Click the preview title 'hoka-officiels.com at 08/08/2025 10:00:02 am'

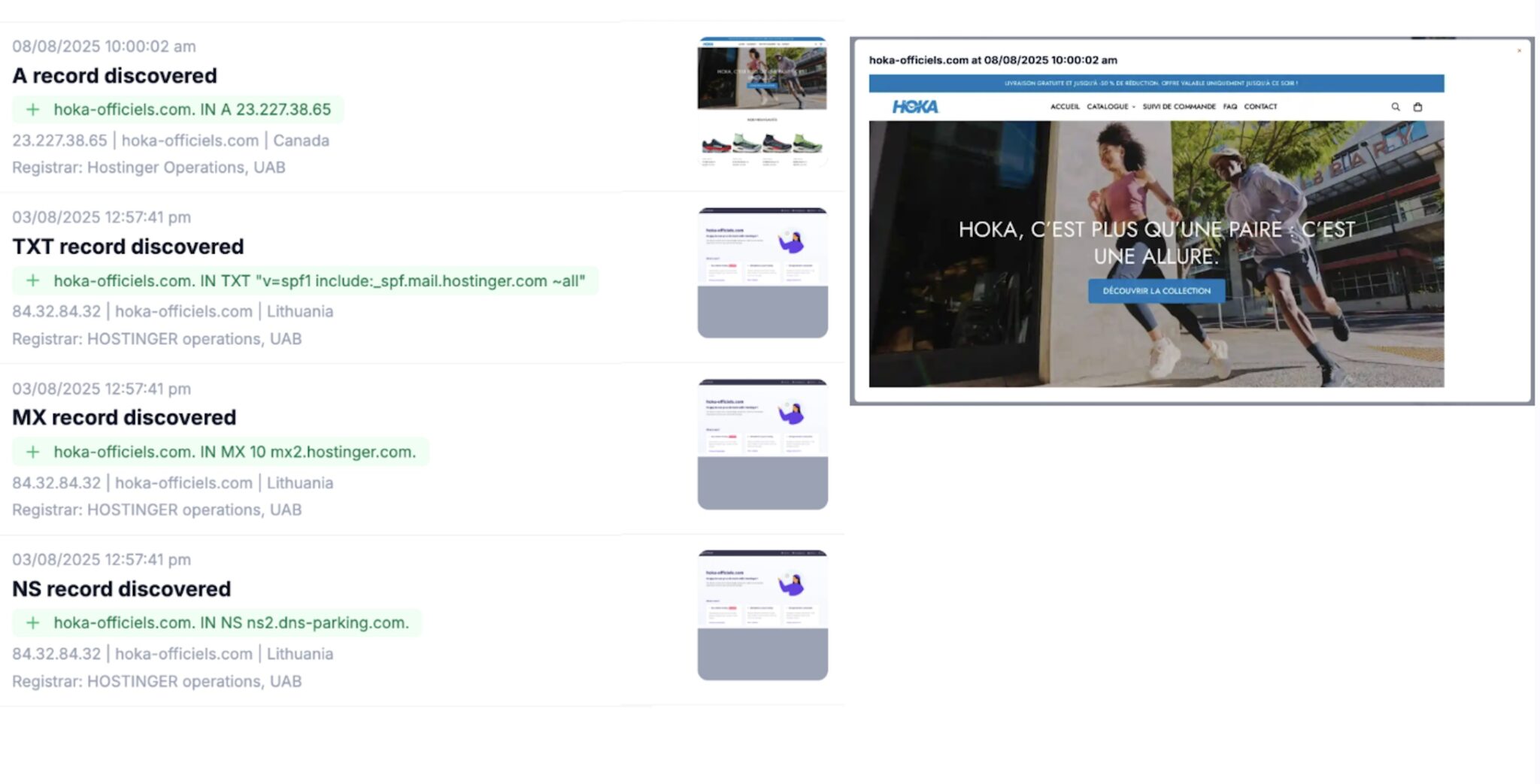pyautogui.click(x=993, y=60)
